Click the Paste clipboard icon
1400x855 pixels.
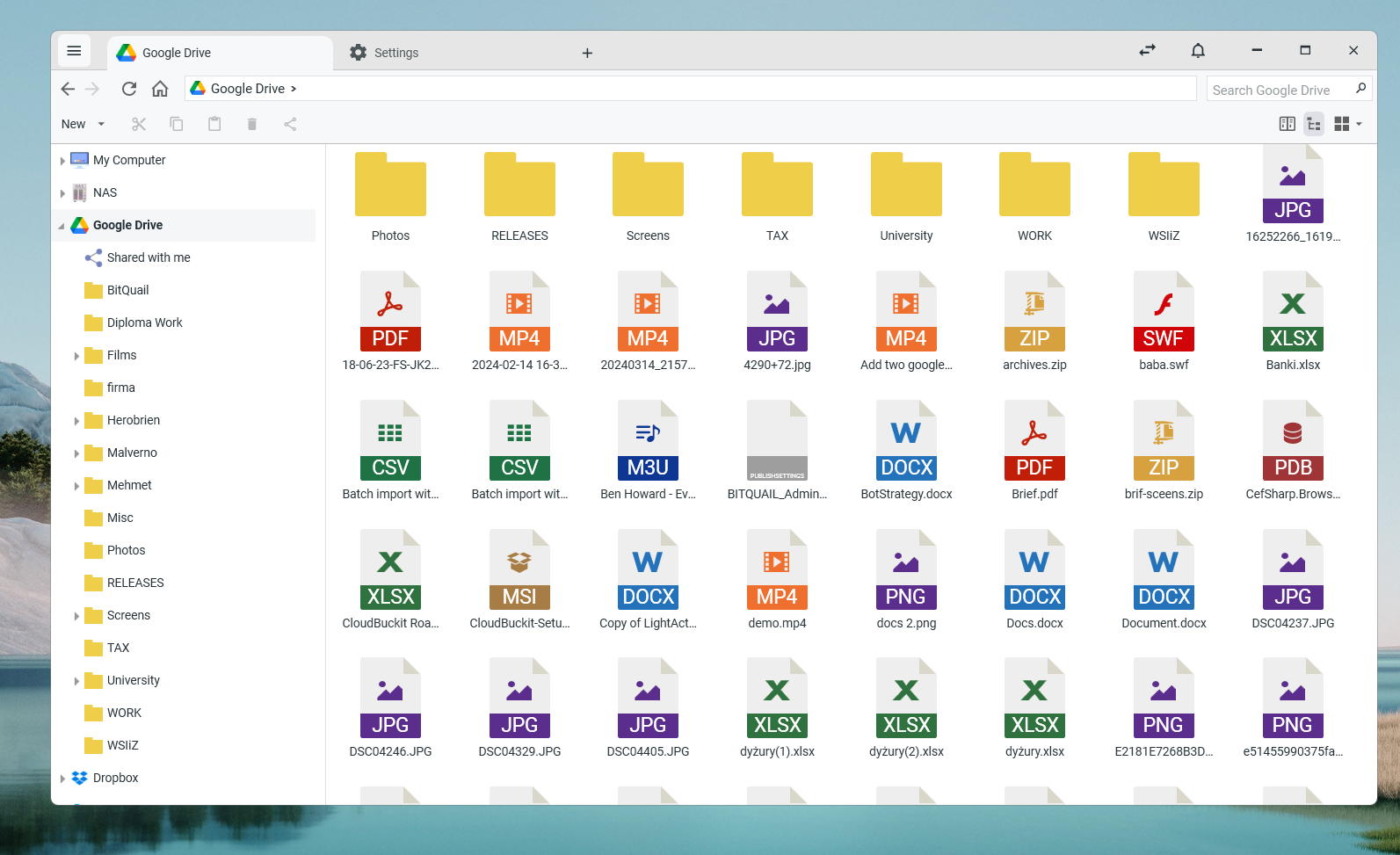pos(214,124)
